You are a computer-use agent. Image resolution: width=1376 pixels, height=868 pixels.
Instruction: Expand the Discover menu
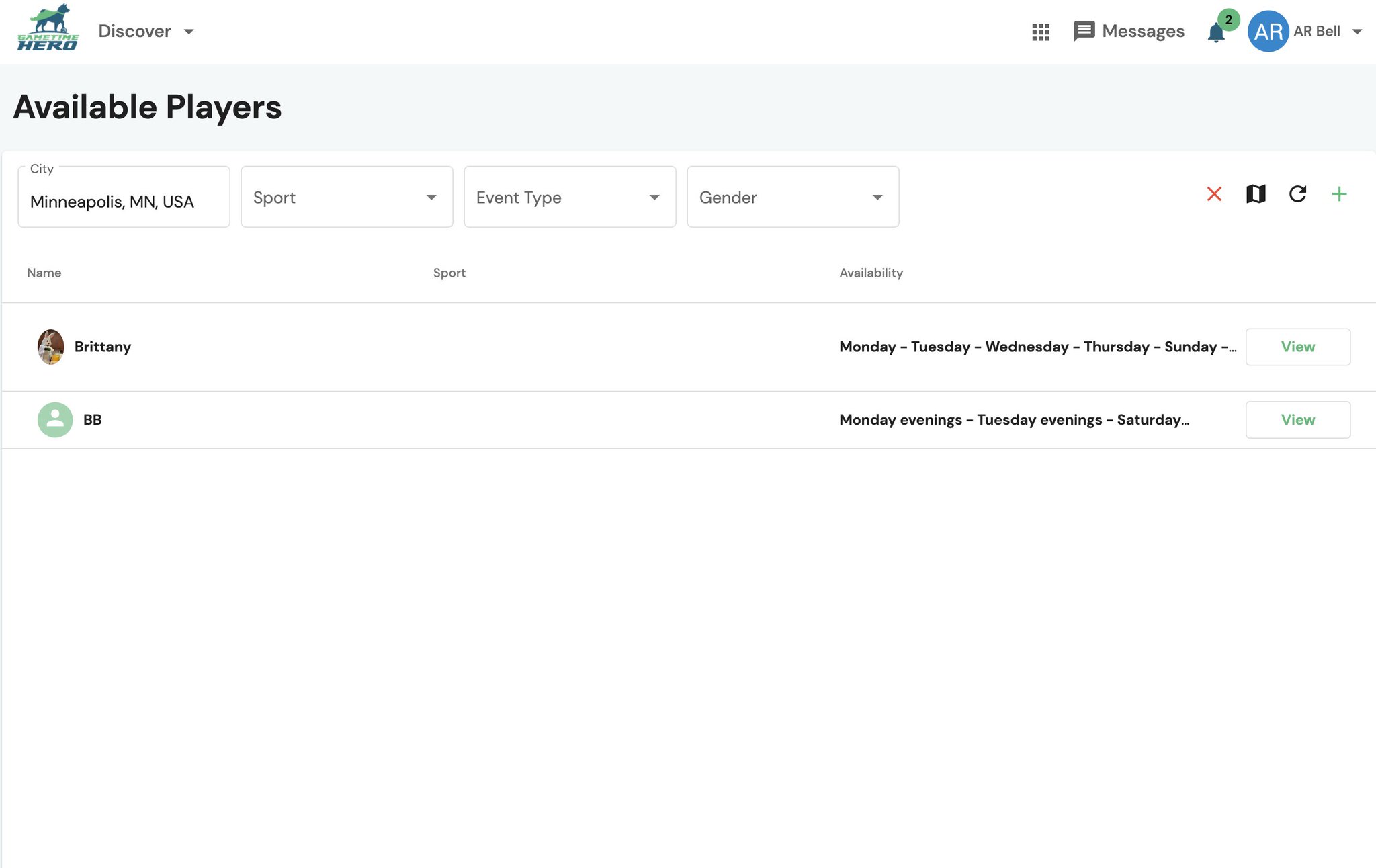(x=146, y=31)
